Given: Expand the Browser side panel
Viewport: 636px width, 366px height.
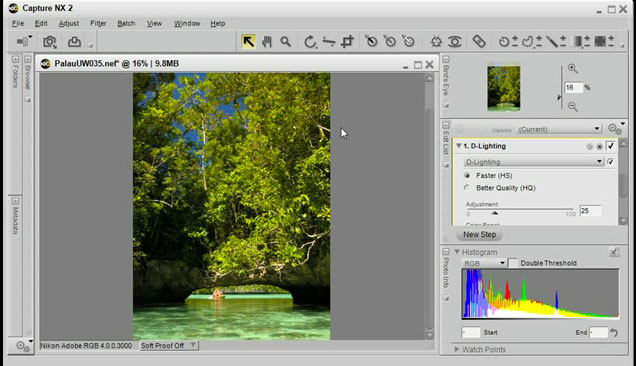Looking at the screenshot, I should point(28,59).
